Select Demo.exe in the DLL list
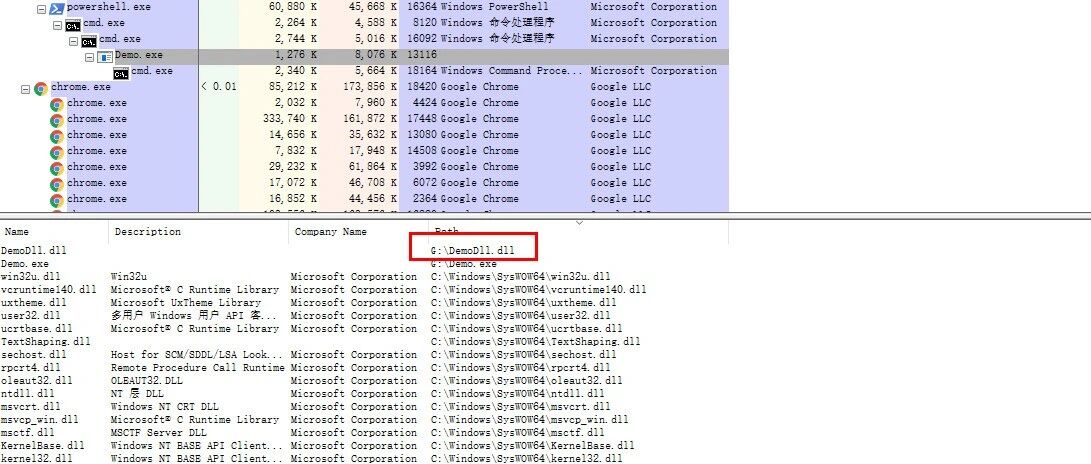This screenshot has height=464, width=1091. tap(25, 264)
